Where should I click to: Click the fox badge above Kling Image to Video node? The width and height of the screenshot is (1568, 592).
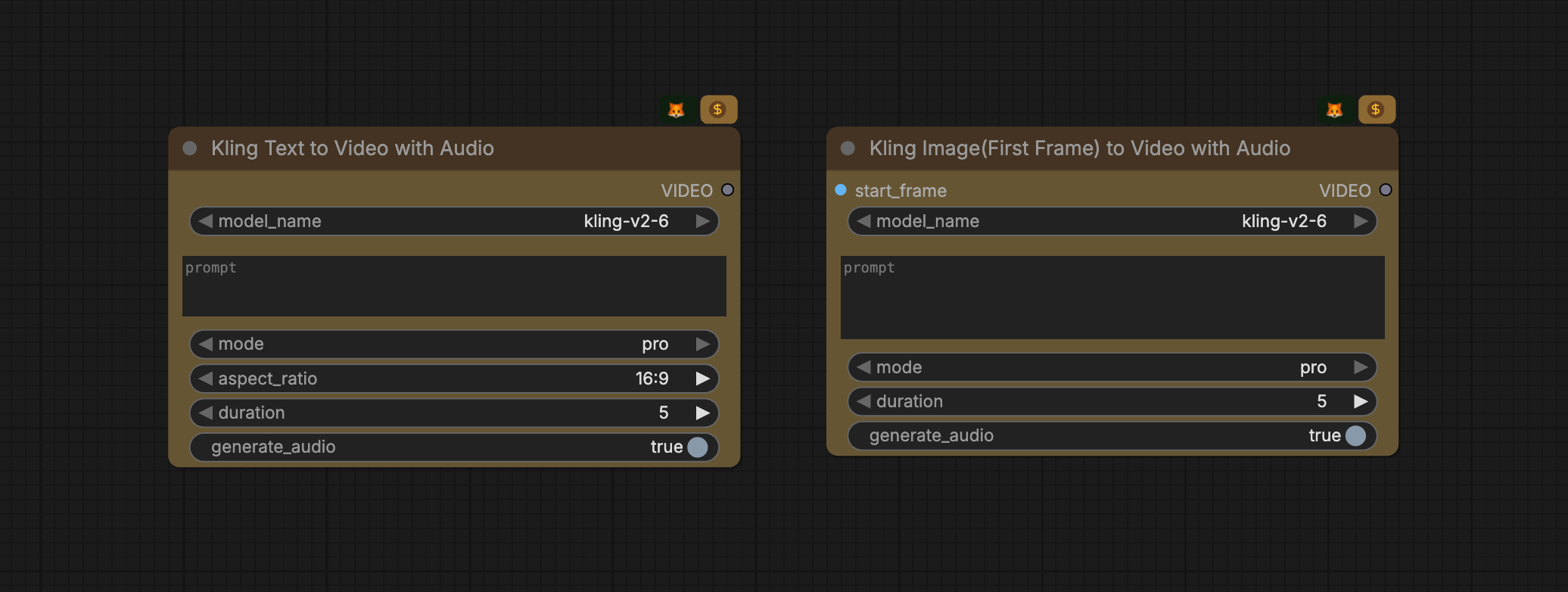point(1335,110)
